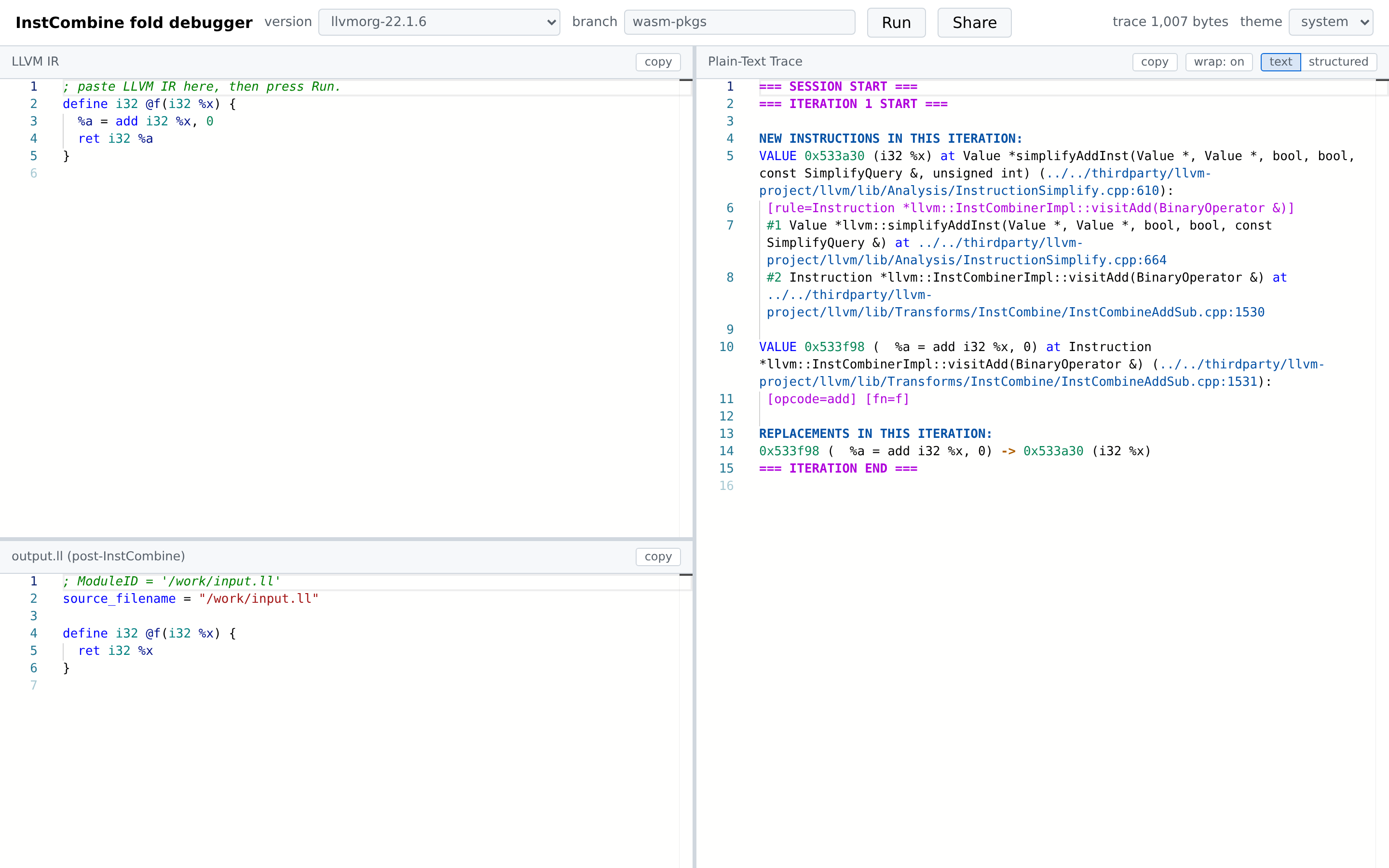Image resolution: width=1389 pixels, height=868 pixels.
Task: Click the 'InstCombine fold debugger' title
Action: 134,22
